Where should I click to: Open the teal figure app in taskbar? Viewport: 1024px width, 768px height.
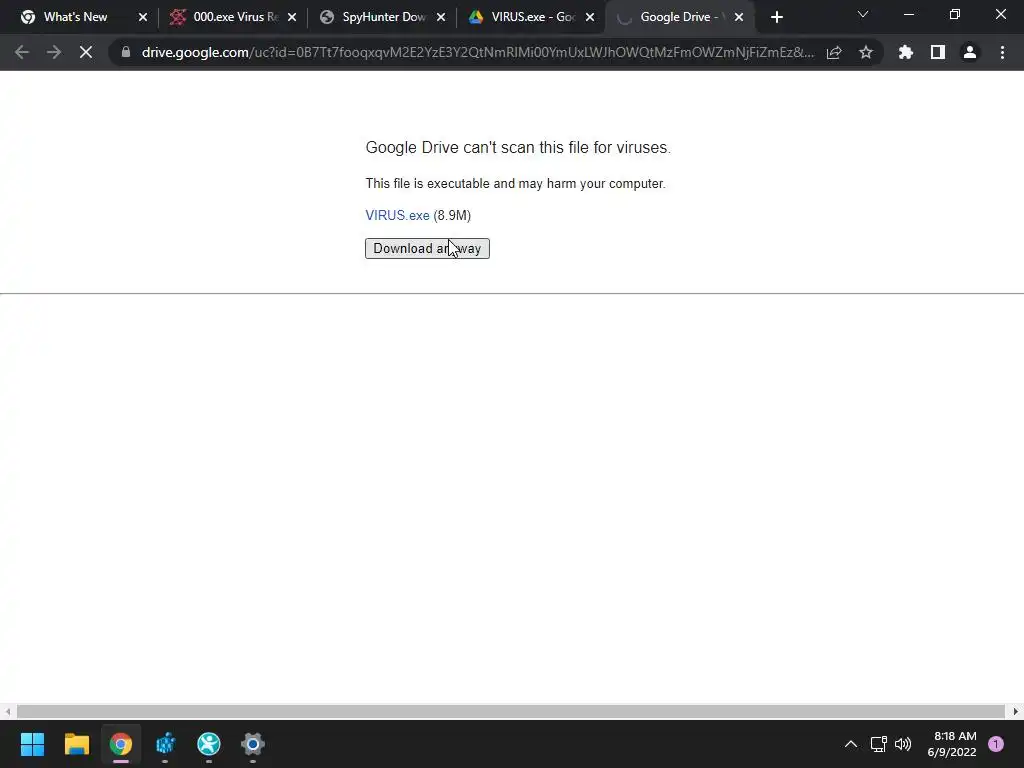209,744
